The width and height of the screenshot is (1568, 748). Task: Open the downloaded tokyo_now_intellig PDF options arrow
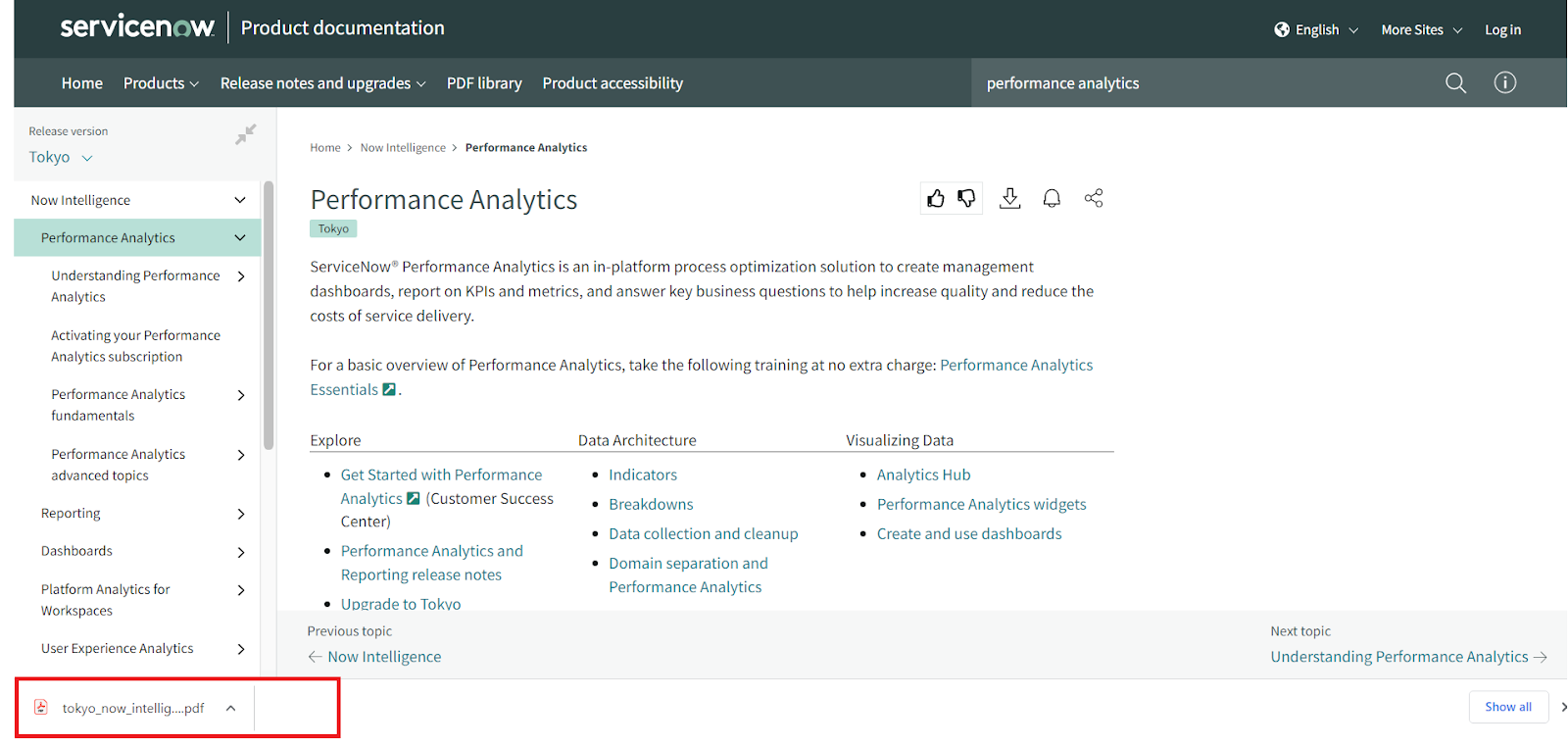(x=230, y=708)
